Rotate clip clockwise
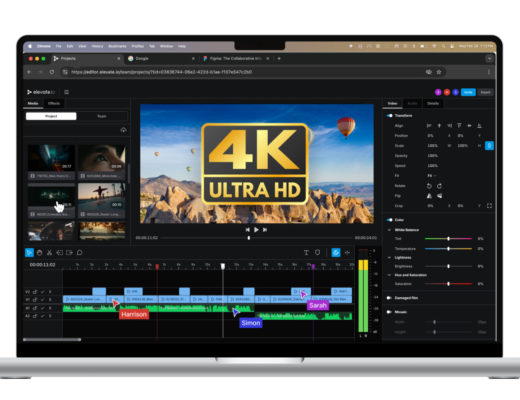Image resolution: width=520 pixels, height=400 pixels. point(439,186)
